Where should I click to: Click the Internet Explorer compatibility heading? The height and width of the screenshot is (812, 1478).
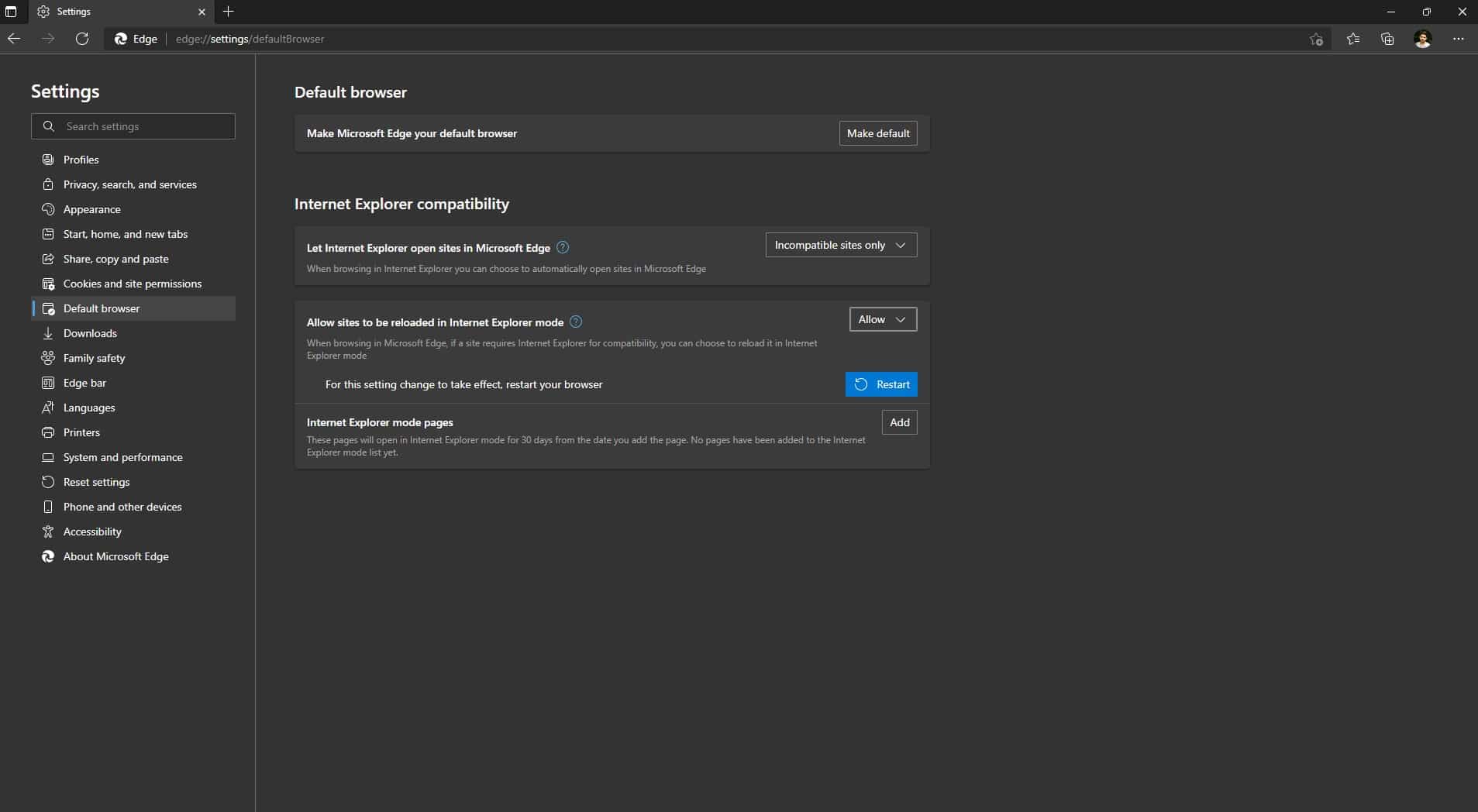coord(401,204)
